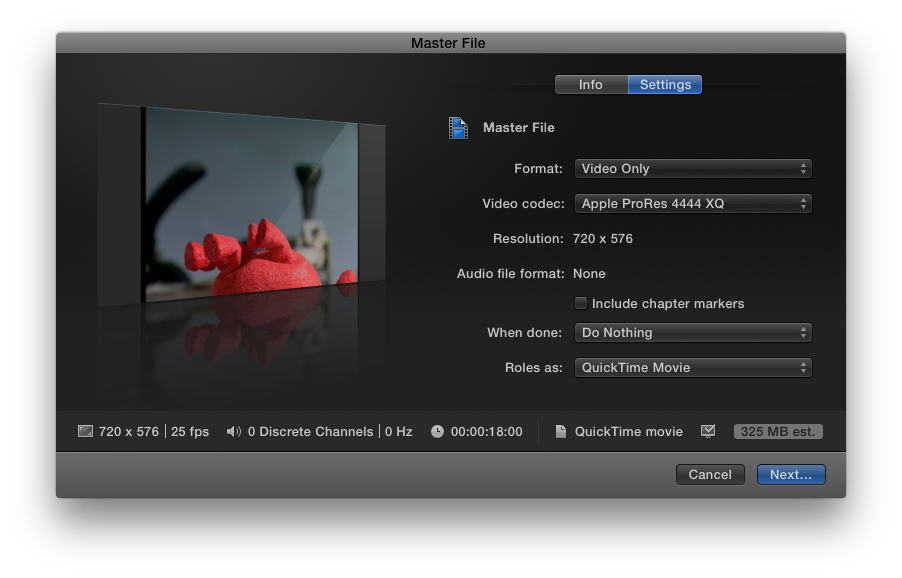
Task: Click the compatibility checkmark monitor icon
Action: click(x=708, y=431)
